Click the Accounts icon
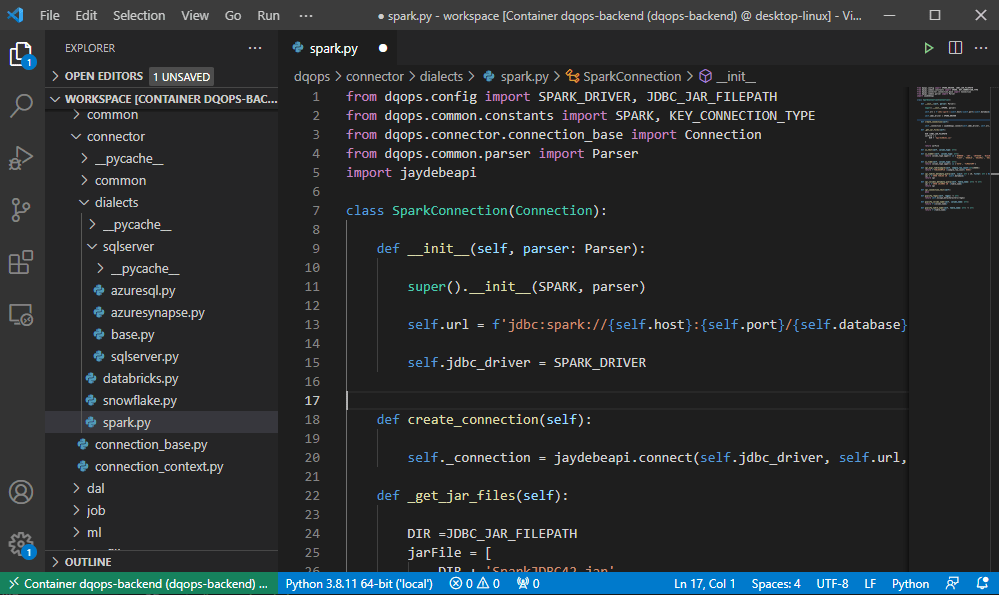The image size is (999, 595). [22, 492]
